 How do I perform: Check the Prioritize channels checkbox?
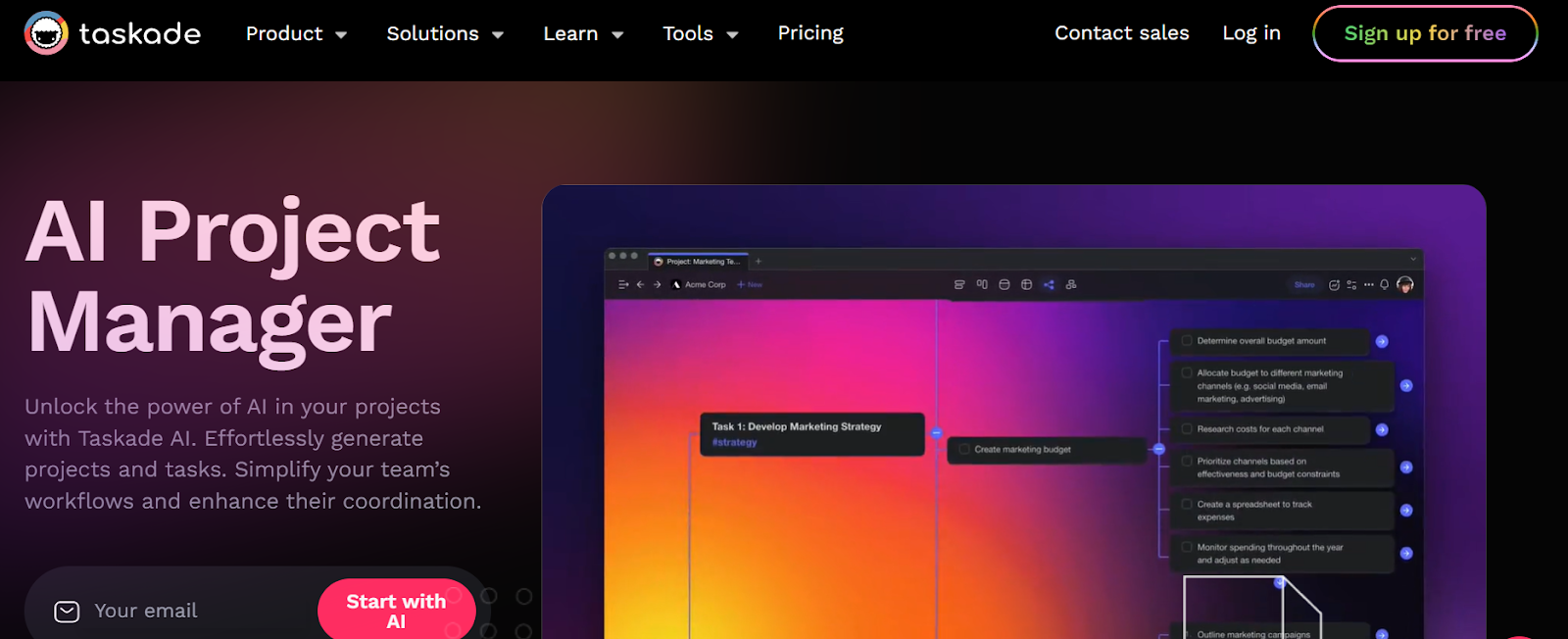tap(1187, 462)
